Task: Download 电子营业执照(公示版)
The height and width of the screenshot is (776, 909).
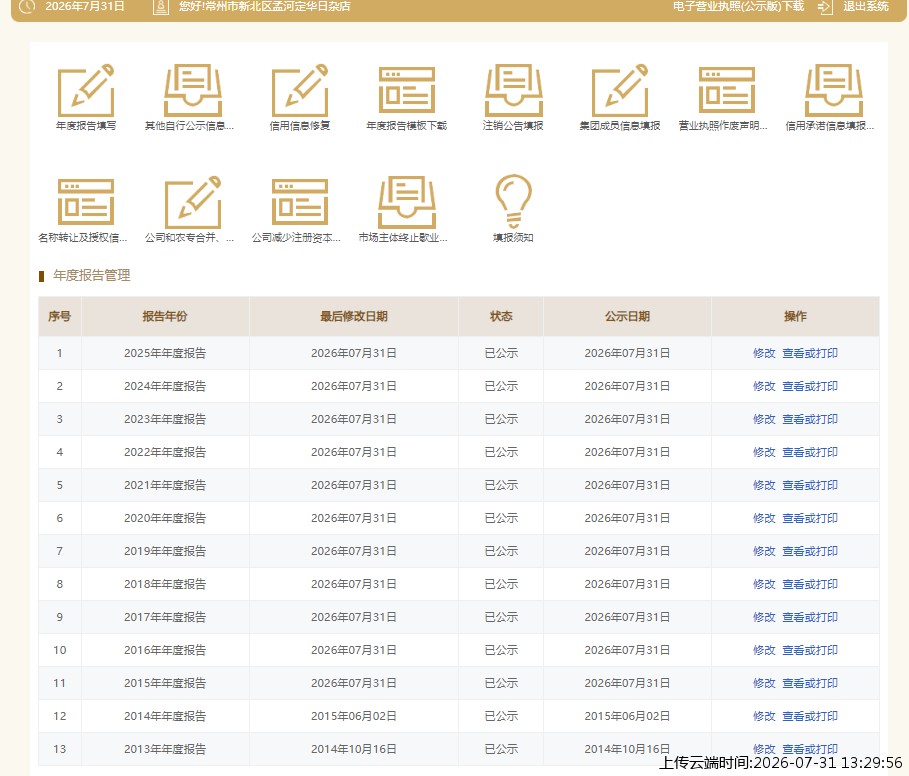Action: pos(738,6)
